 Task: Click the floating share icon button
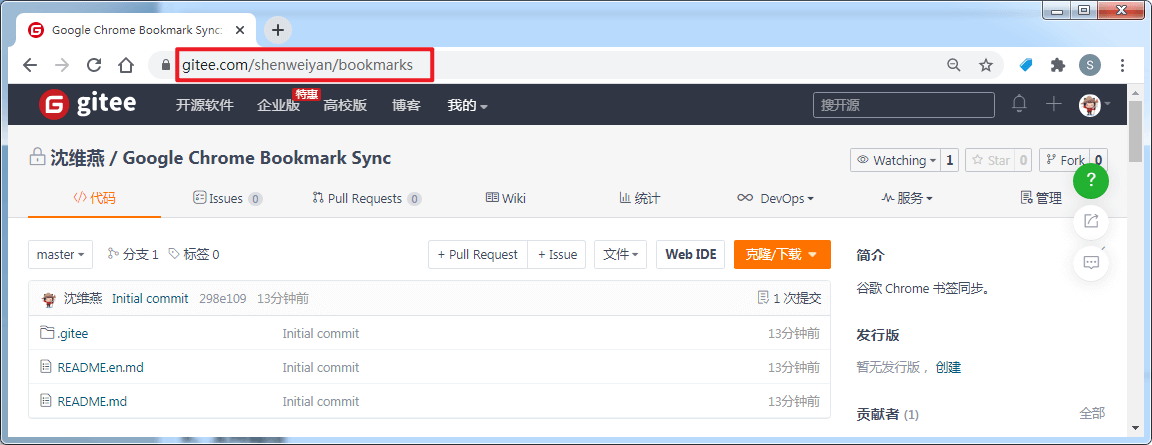click(x=1091, y=220)
